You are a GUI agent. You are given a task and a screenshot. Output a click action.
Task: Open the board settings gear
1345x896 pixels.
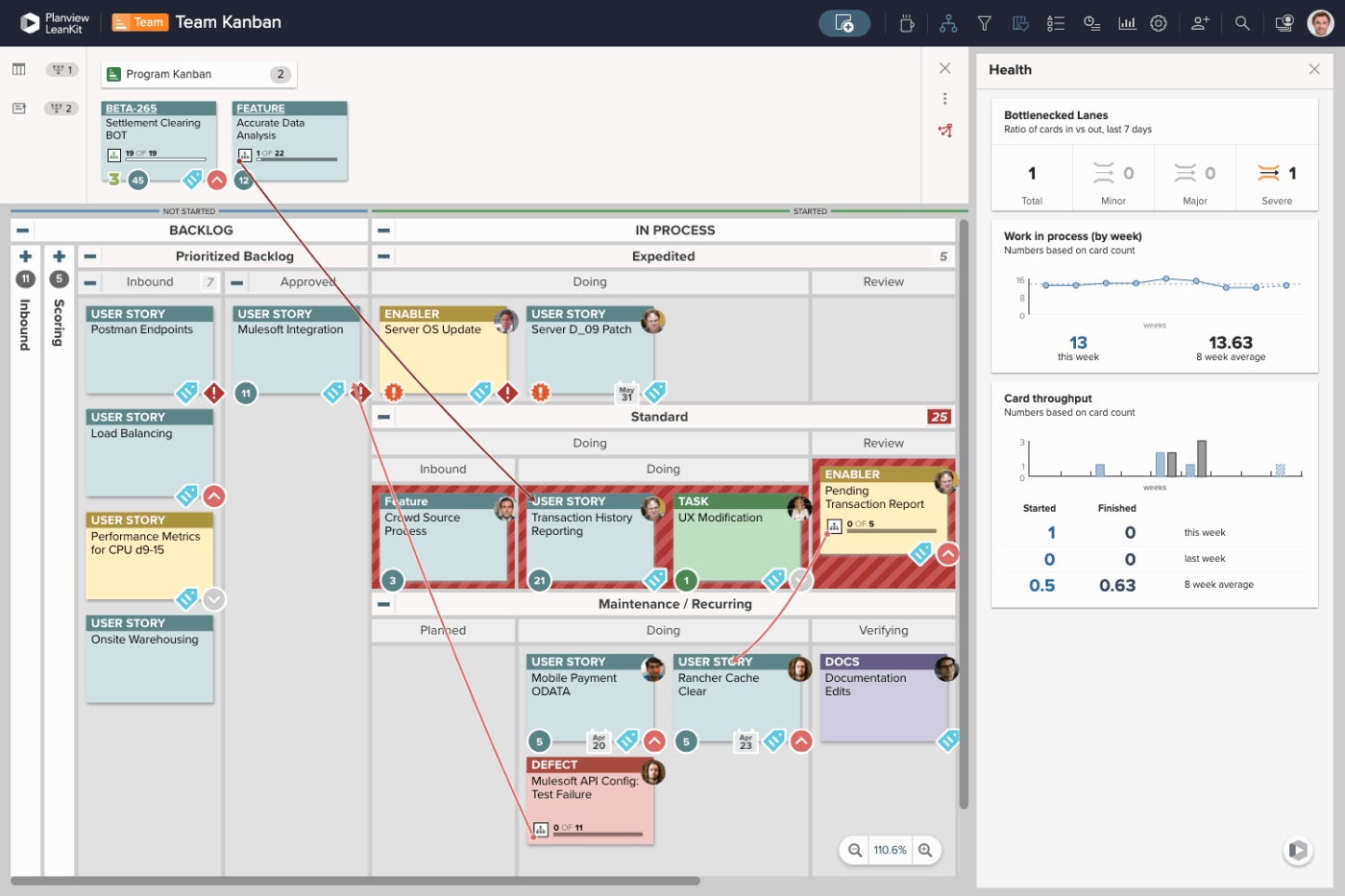pos(1159,22)
